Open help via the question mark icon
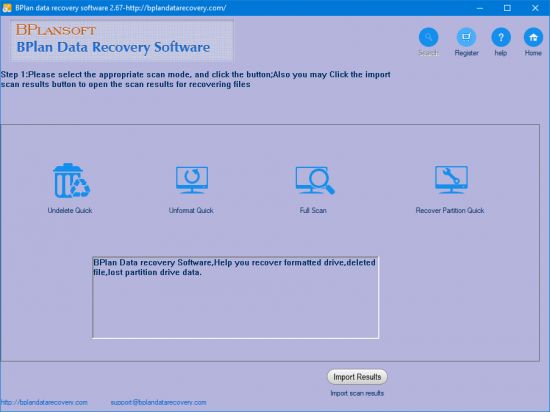The height and width of the screenshot is (412, 550). pos(501,37)
